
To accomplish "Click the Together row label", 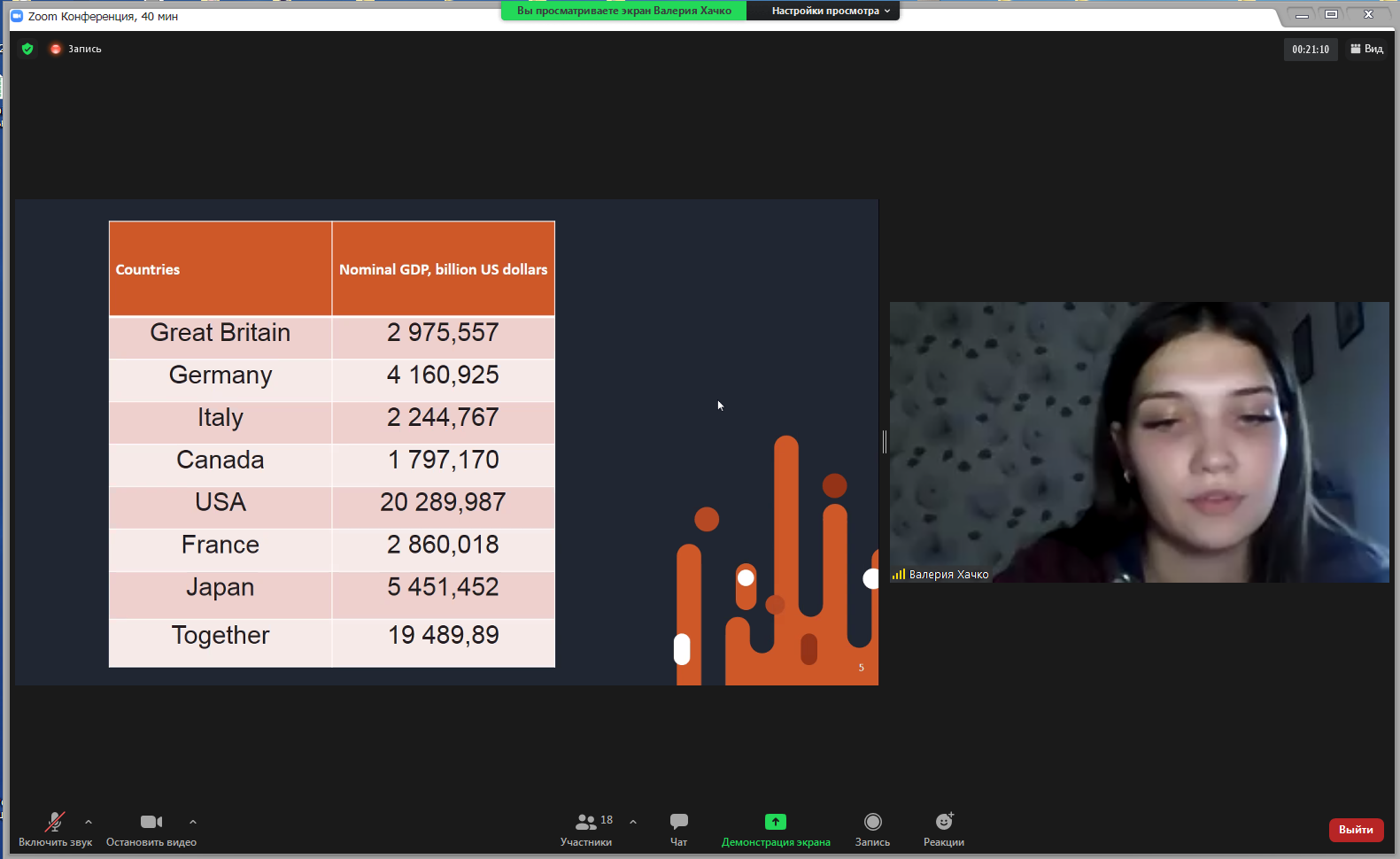I will [220, 636].
